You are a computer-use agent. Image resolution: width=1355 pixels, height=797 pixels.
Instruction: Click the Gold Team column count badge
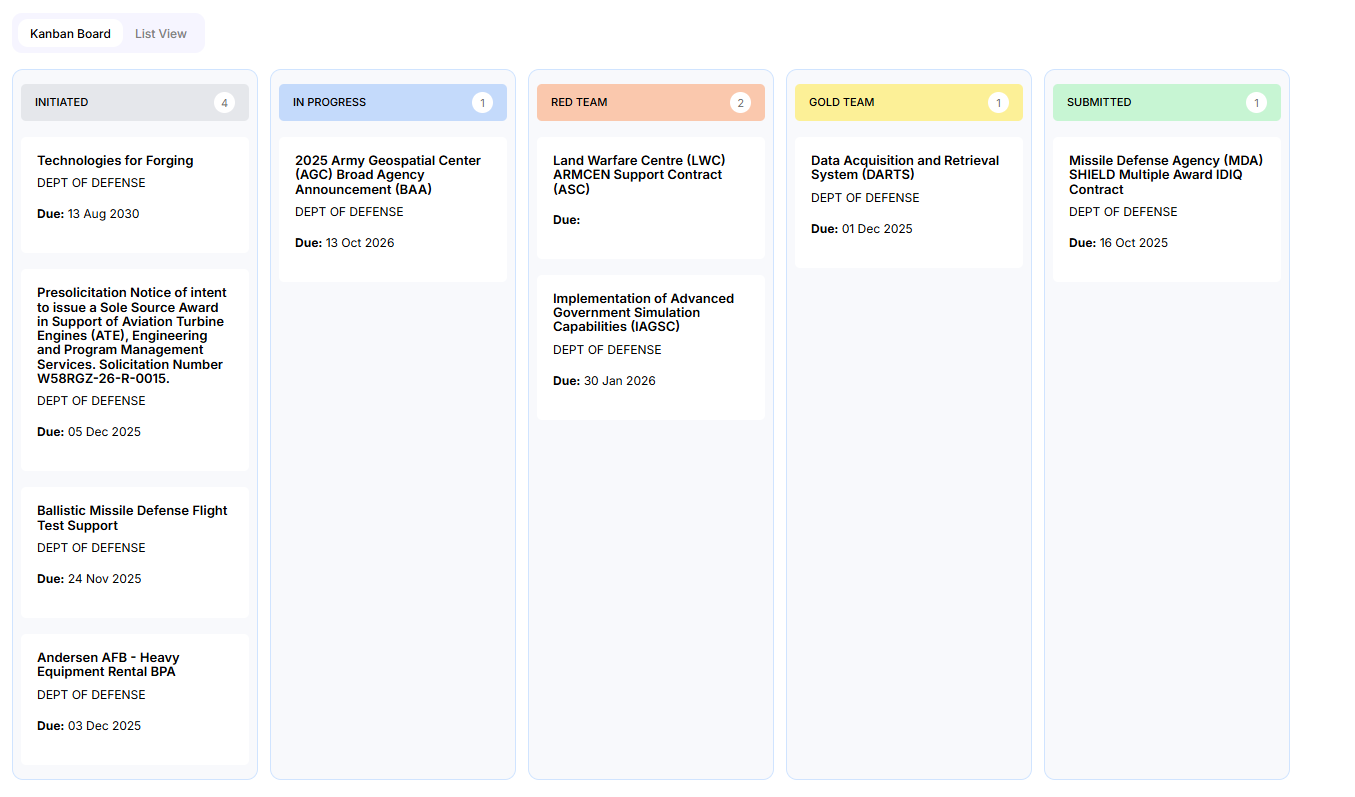[998, 103]
